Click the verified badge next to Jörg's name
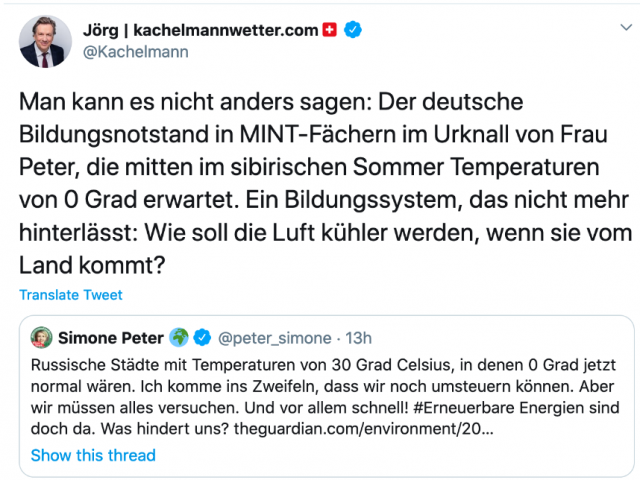 [x=352, y=30]
